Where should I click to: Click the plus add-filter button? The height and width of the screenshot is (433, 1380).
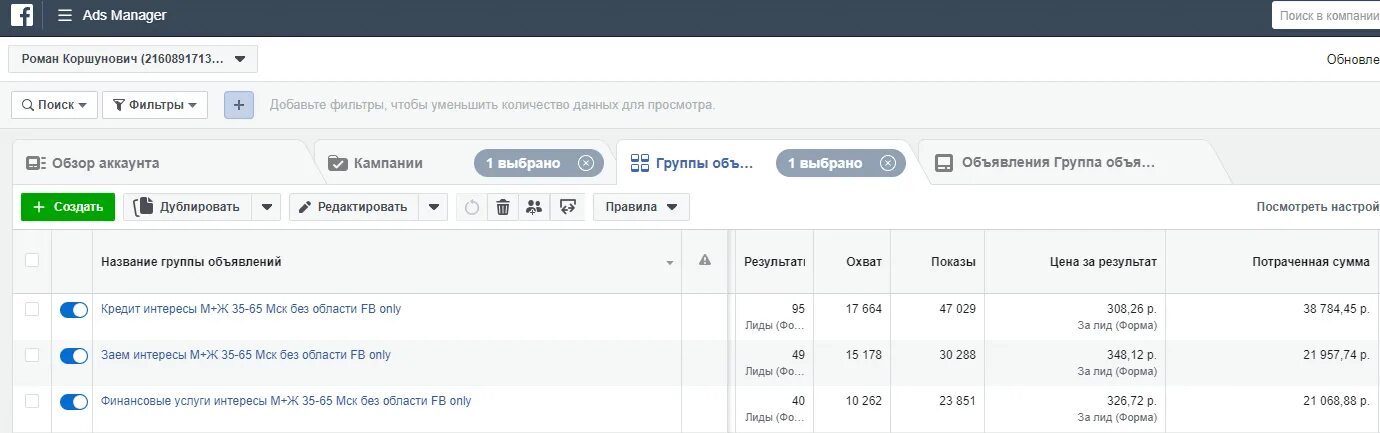click(x=239, y=104)
